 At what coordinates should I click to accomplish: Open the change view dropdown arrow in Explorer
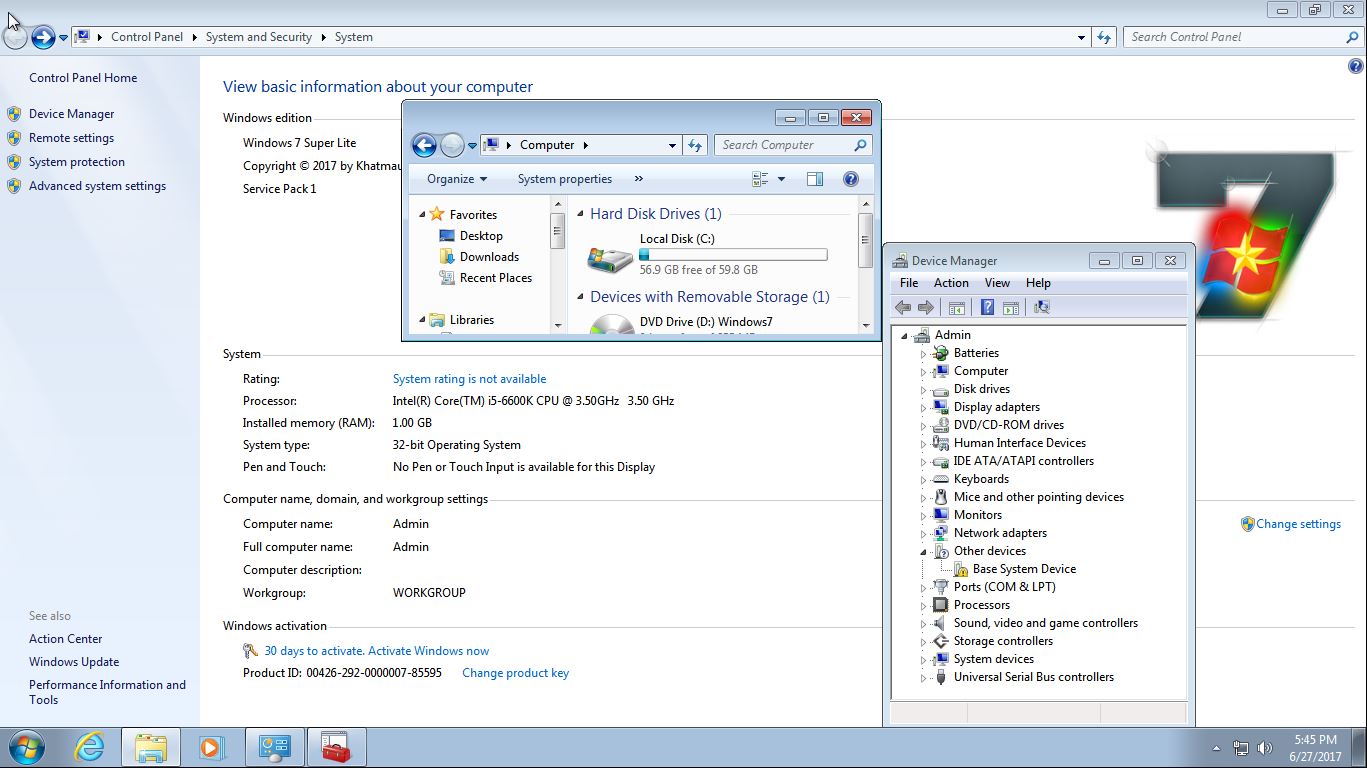(781, 179)
